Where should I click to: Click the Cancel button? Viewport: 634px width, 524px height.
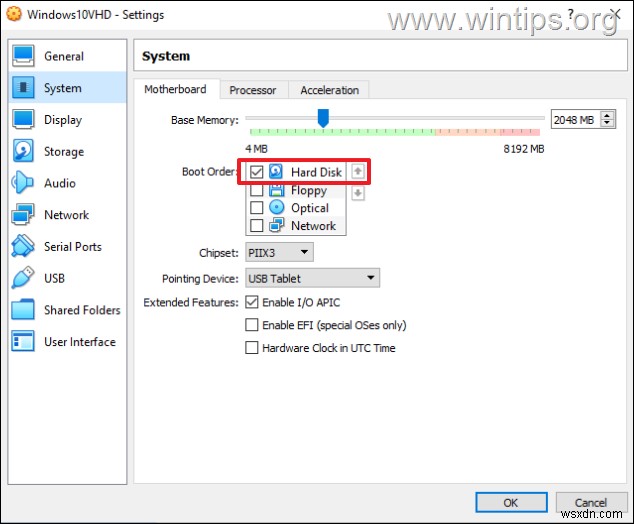591,502
